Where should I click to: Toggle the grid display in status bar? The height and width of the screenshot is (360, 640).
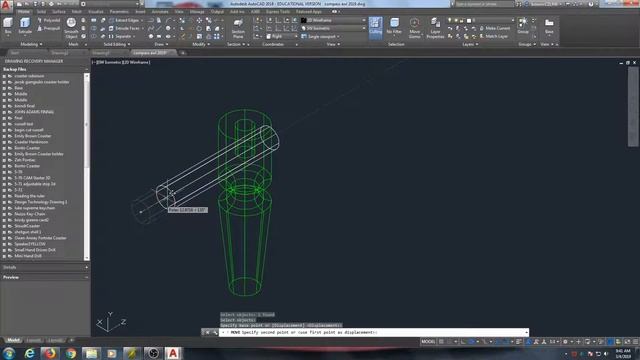[441, 342]
